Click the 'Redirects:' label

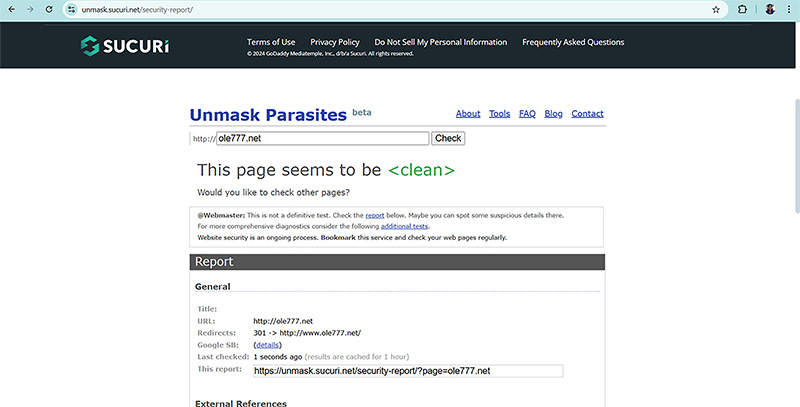click(x=216, y=333)
